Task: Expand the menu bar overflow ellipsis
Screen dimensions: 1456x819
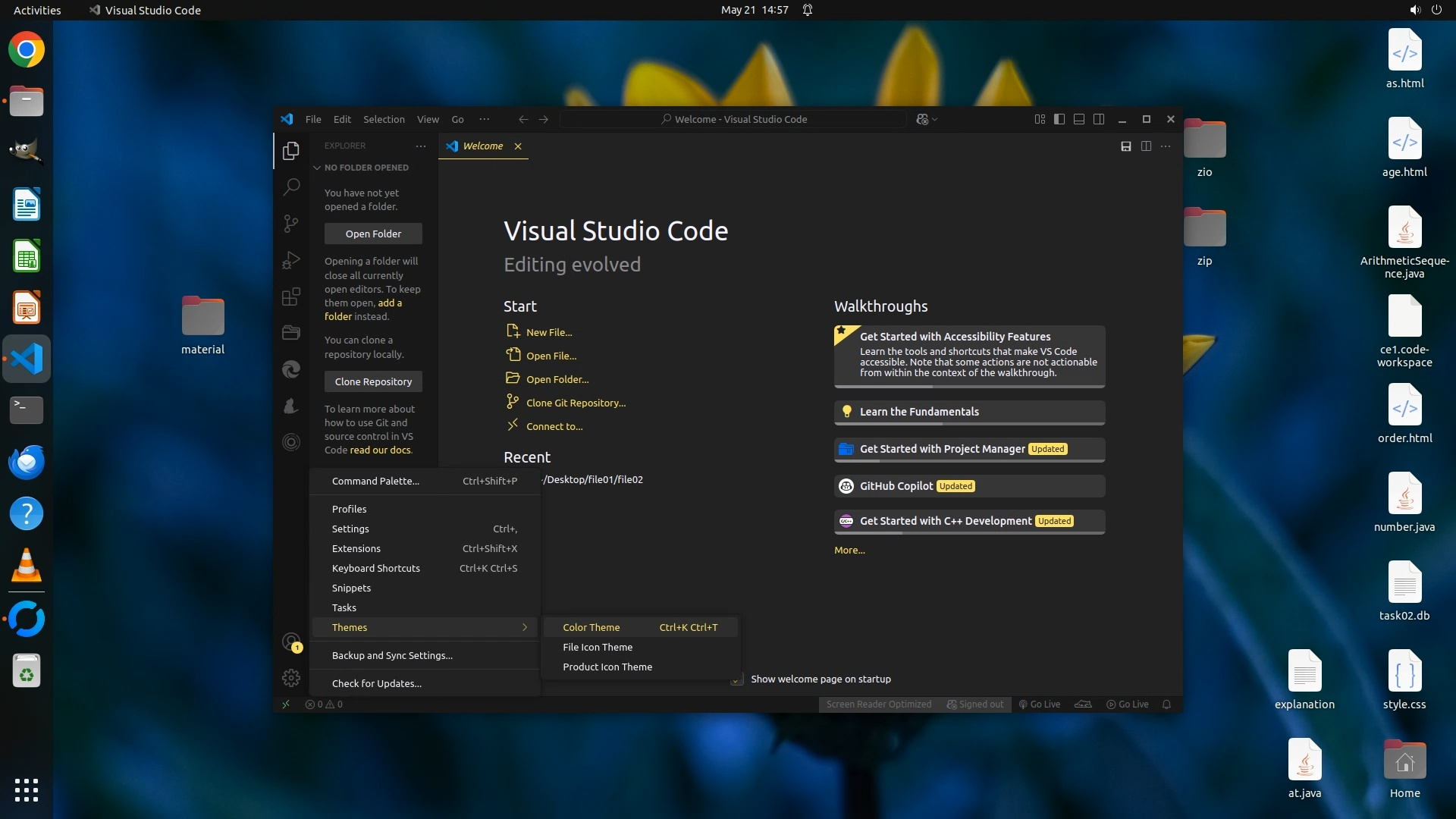Action: [x=484, y=119]
